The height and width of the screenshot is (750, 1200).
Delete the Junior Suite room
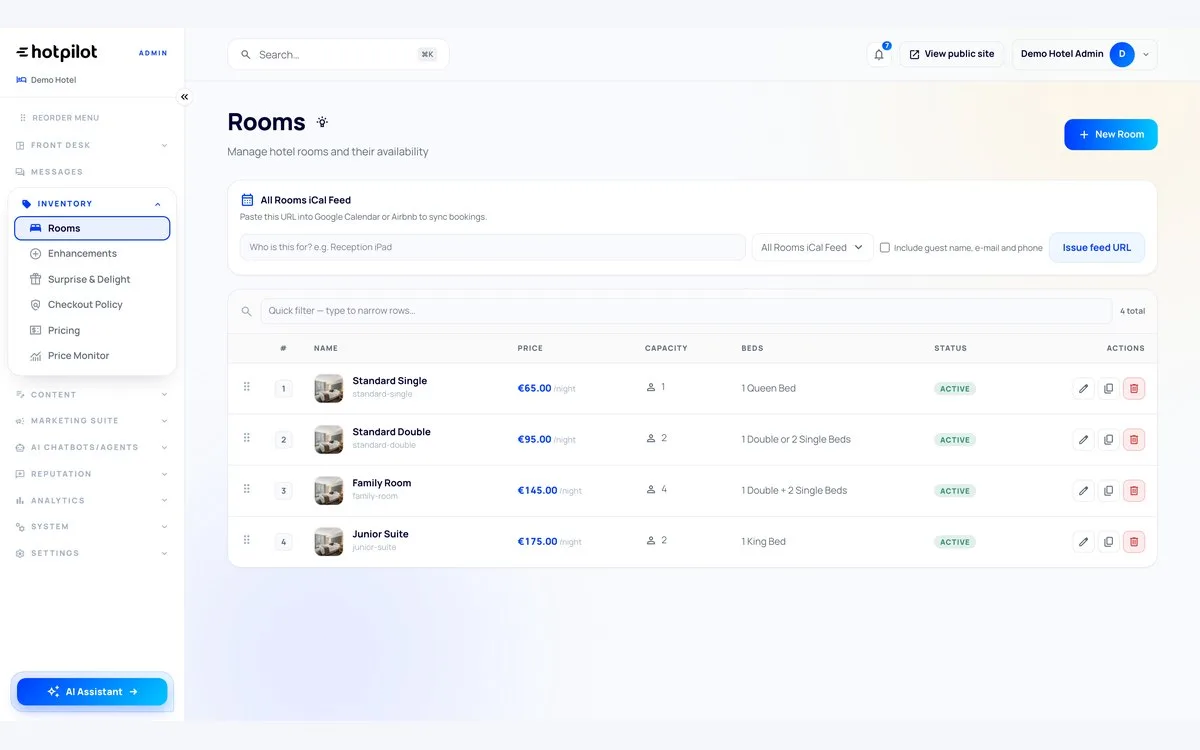click(1134, 541)
